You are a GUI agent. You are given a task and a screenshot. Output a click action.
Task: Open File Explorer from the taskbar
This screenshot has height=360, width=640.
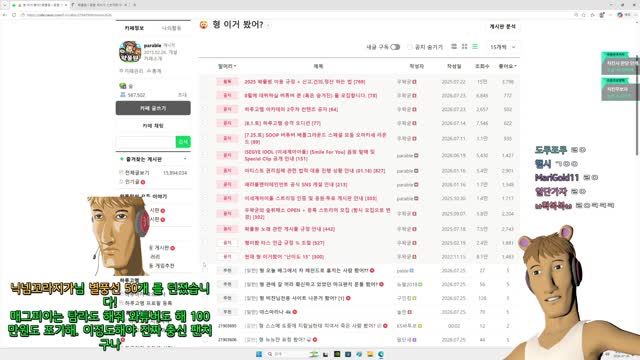point(370,354)
